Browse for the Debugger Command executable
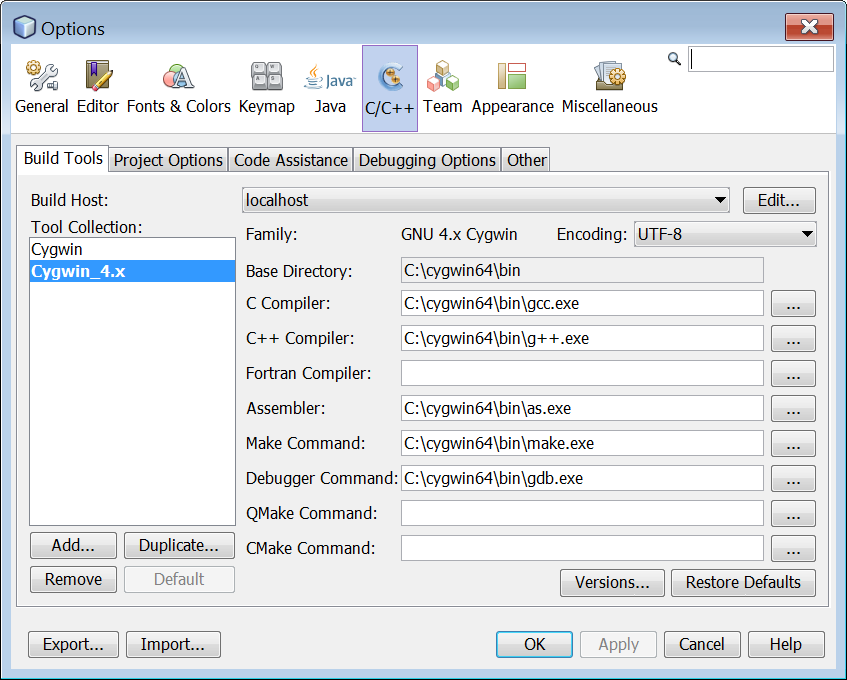This screenshot has width=847, height=680. coord(793,479)
